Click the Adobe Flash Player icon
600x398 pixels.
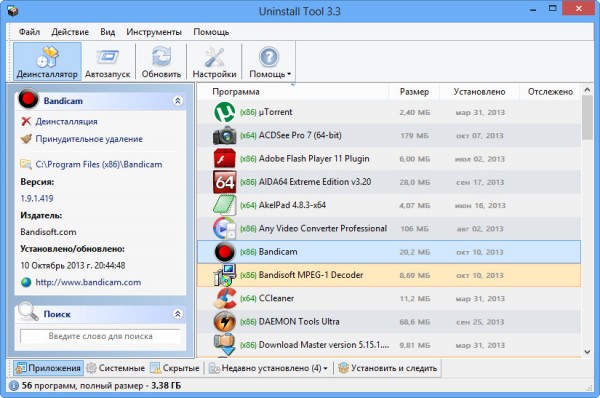[x=225, y=158]
